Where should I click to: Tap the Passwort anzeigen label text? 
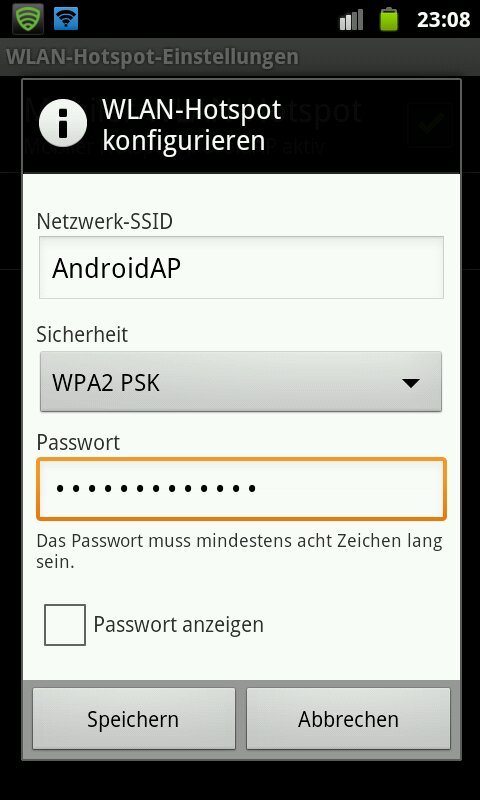(x=179, y=624)
